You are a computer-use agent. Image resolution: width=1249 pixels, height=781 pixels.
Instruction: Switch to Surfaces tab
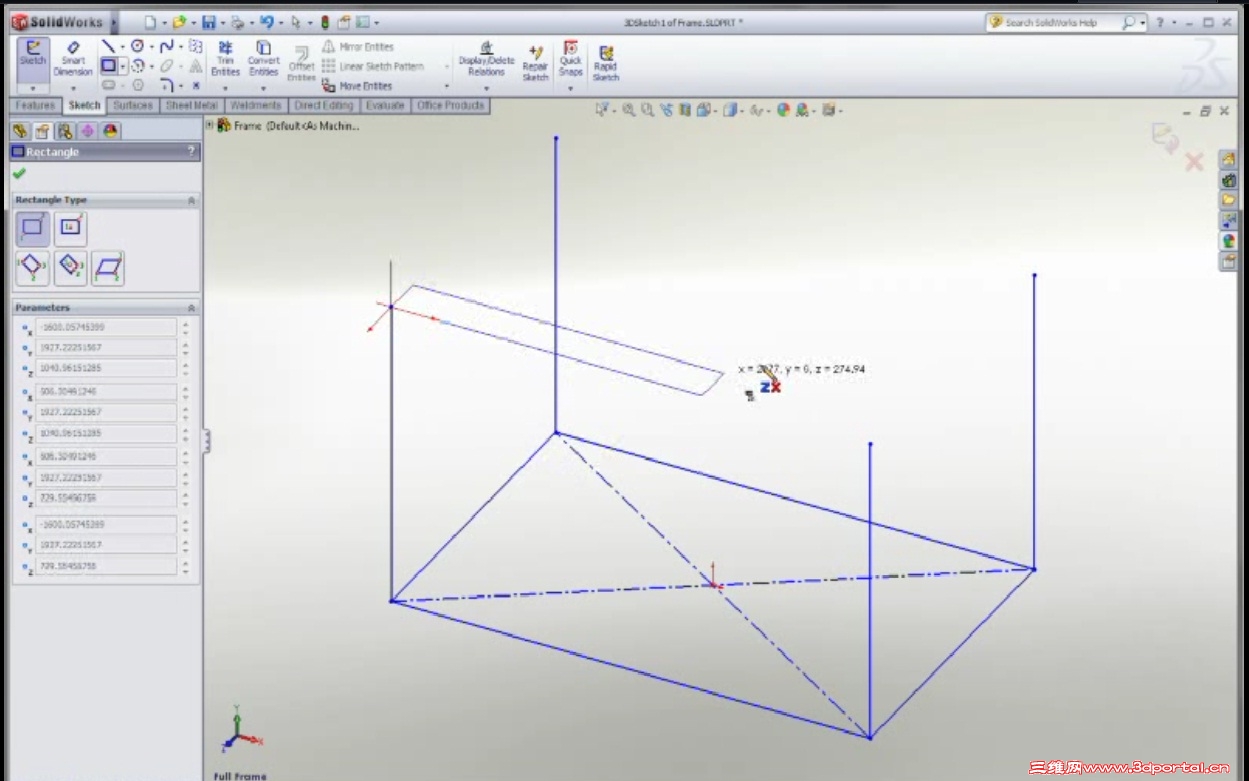(133, 106)
